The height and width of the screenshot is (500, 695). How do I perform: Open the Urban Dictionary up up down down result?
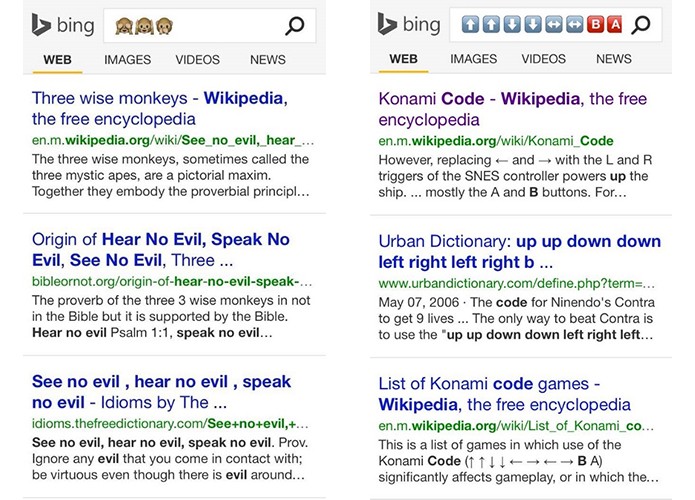coord(519,251)
